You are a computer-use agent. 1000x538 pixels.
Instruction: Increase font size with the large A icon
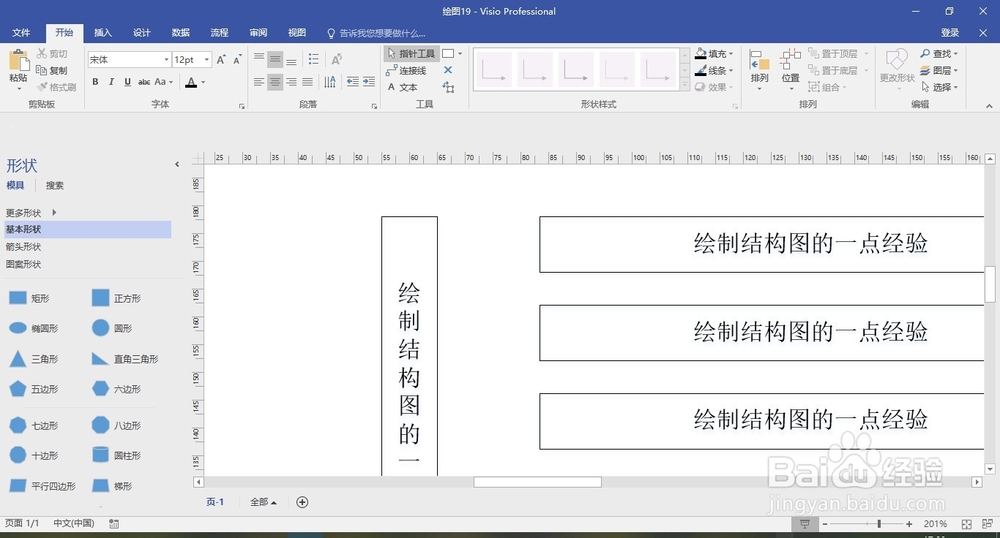click(x=221, y=59)
